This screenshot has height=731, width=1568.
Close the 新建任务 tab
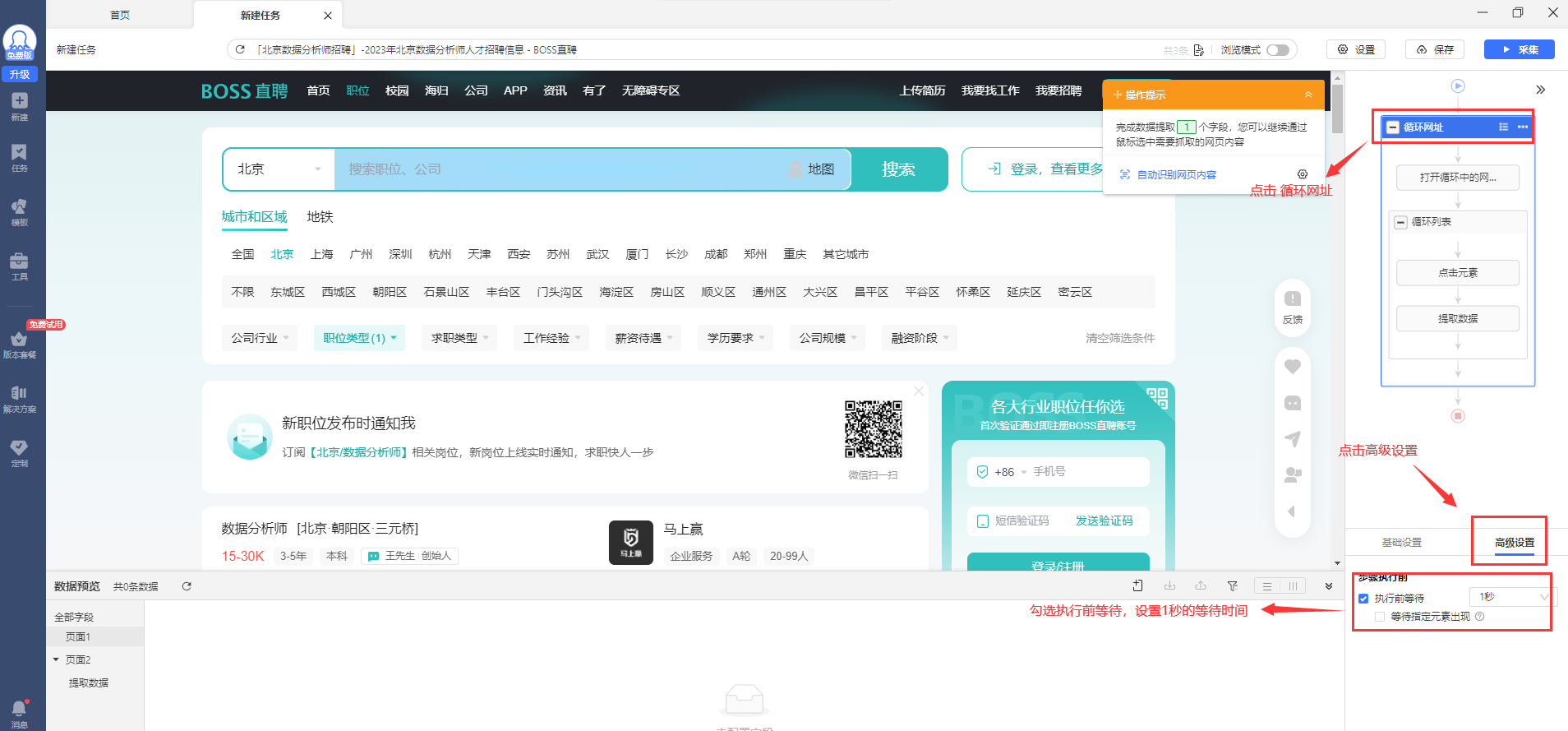328,16
